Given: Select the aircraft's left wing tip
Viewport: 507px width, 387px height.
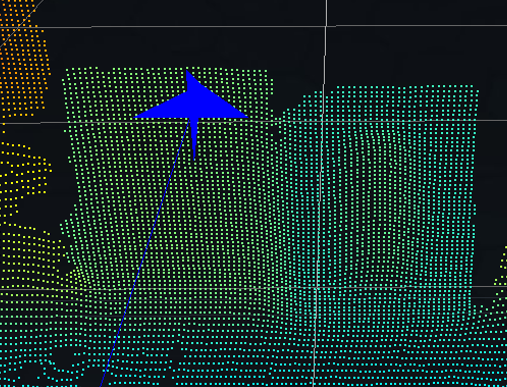Looking at the screenshot, I should coord(136,117).
